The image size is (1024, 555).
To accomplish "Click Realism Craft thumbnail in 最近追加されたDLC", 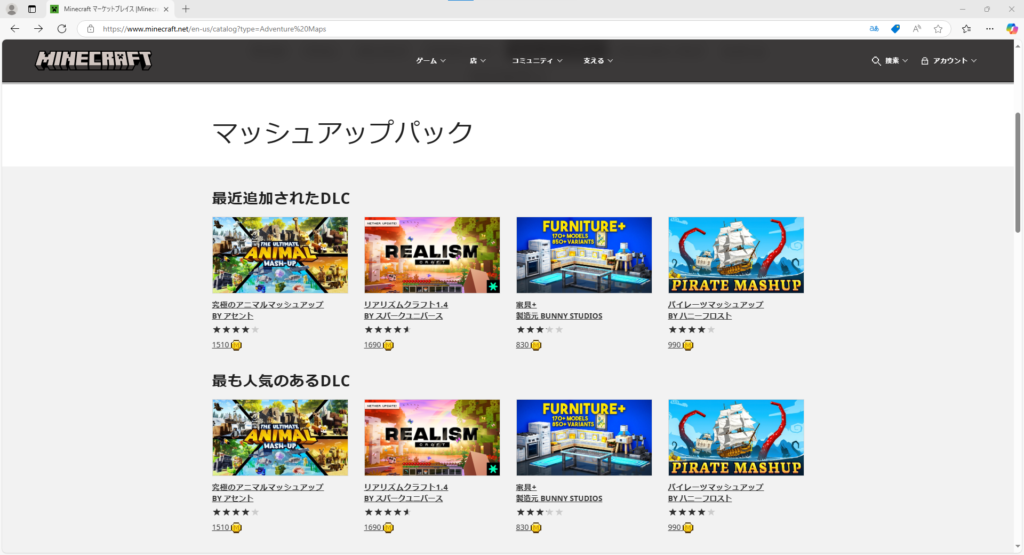I will click(x=432, y=255).
